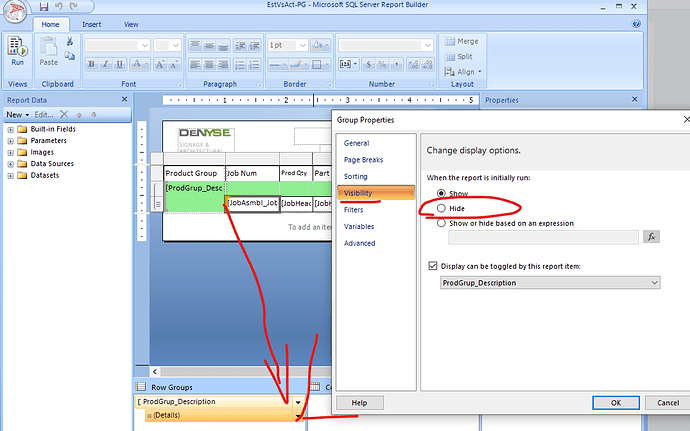
Task: Redo the action in quick access toolbar
Action: (x=73, y=6)
